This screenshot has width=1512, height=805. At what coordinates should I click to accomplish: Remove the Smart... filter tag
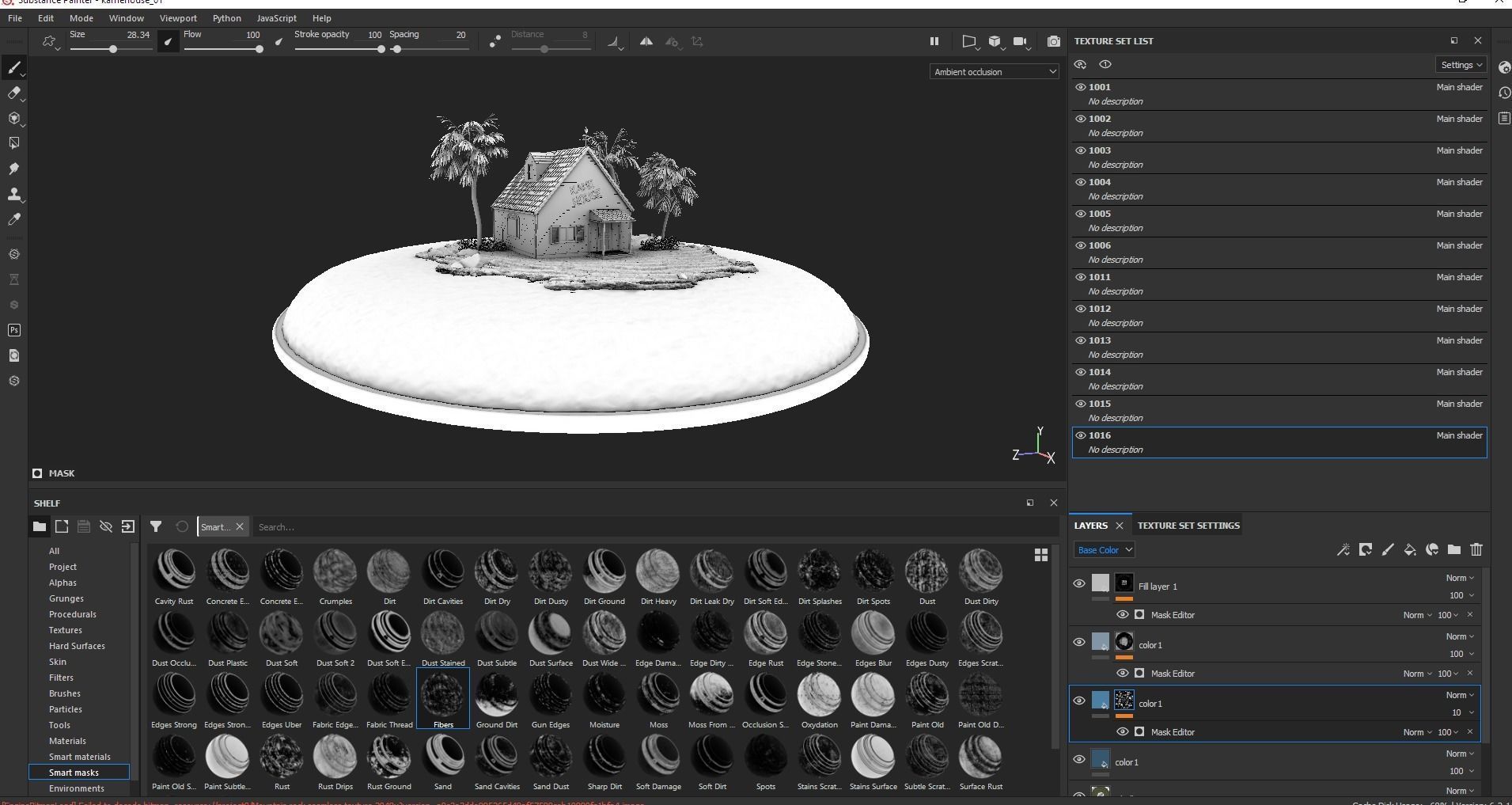click(240, 526)
